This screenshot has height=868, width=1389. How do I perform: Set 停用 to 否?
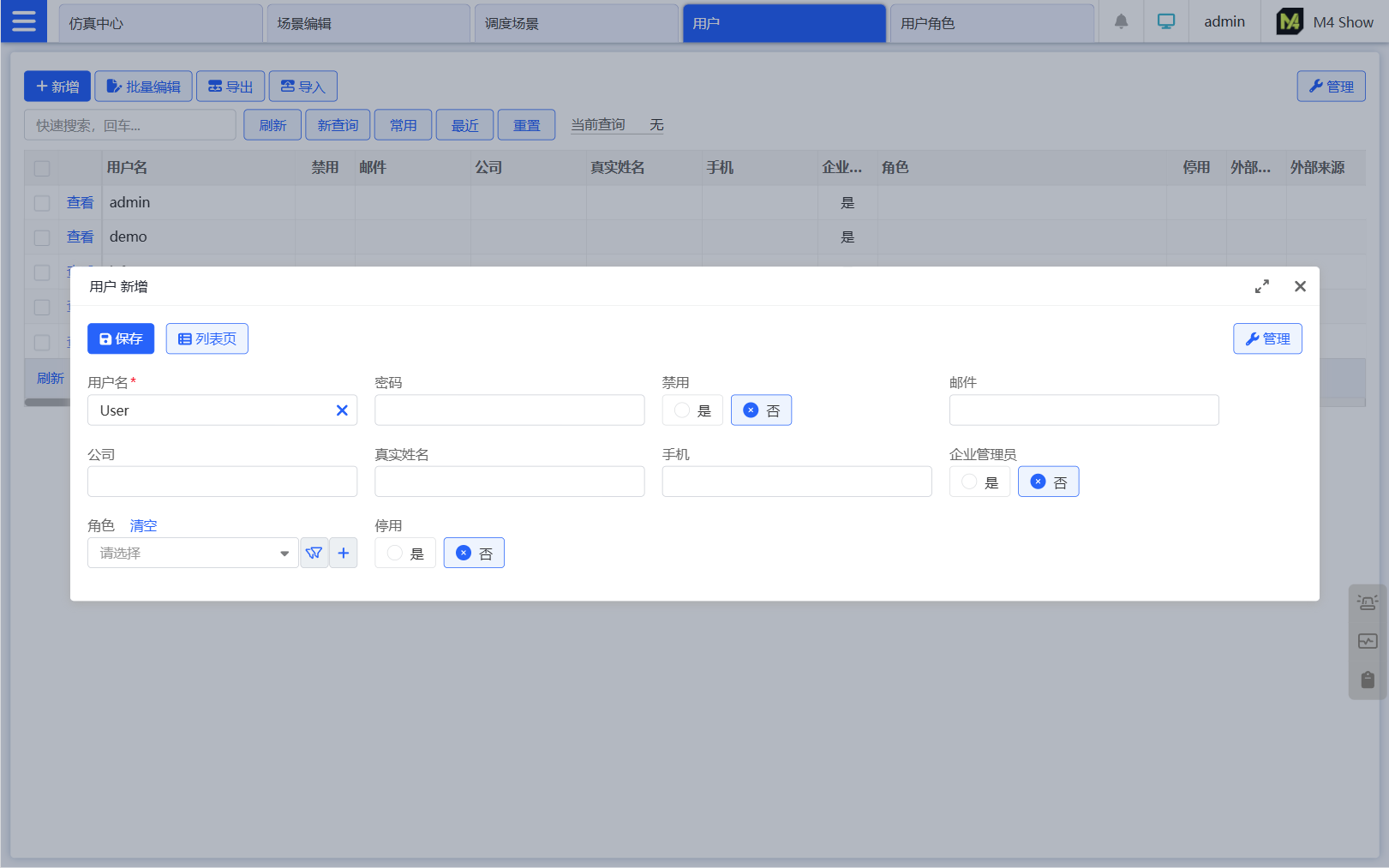pyautogui.click(x=474, y=554)
